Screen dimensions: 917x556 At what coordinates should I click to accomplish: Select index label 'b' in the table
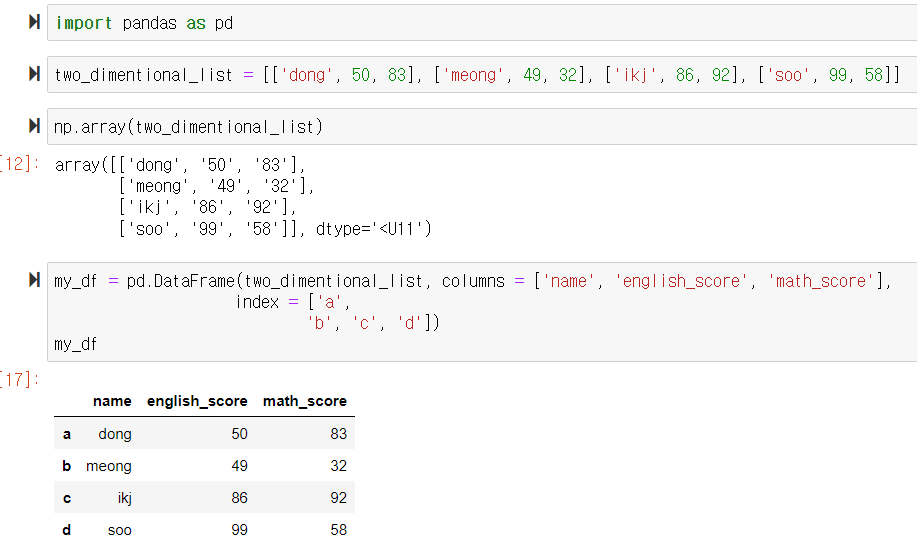tap(67, 466)
